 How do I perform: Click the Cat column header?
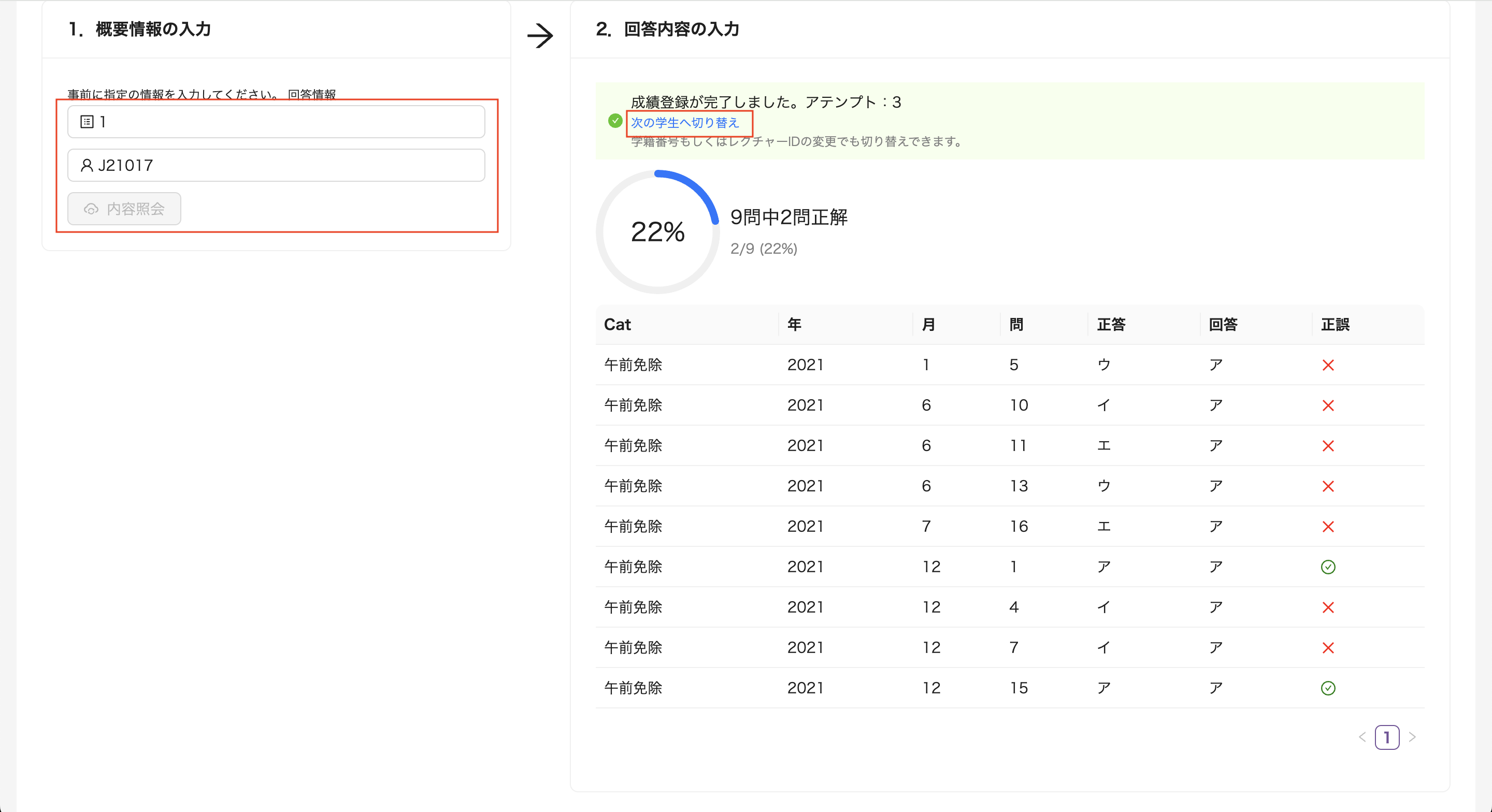617,324
